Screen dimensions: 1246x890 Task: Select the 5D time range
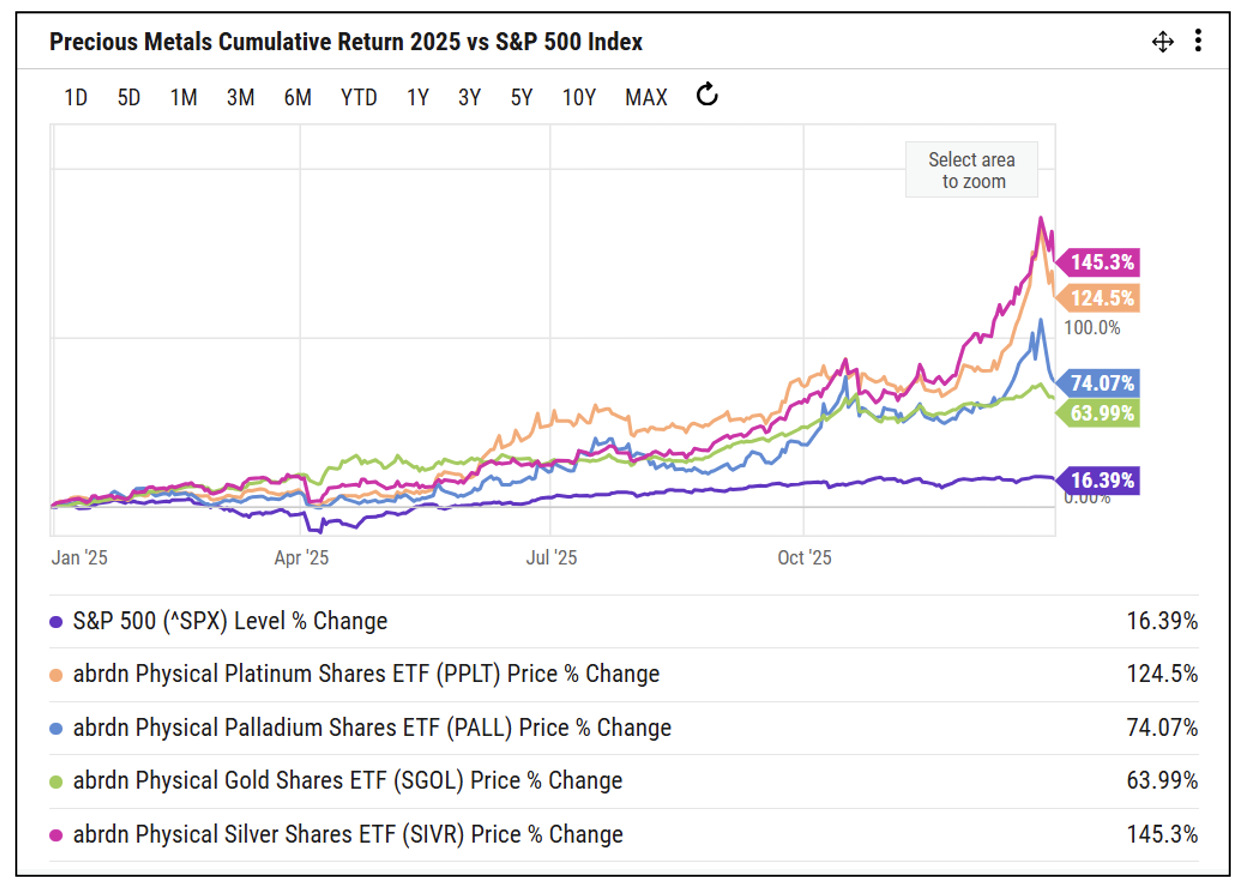[x=128, y=97]
